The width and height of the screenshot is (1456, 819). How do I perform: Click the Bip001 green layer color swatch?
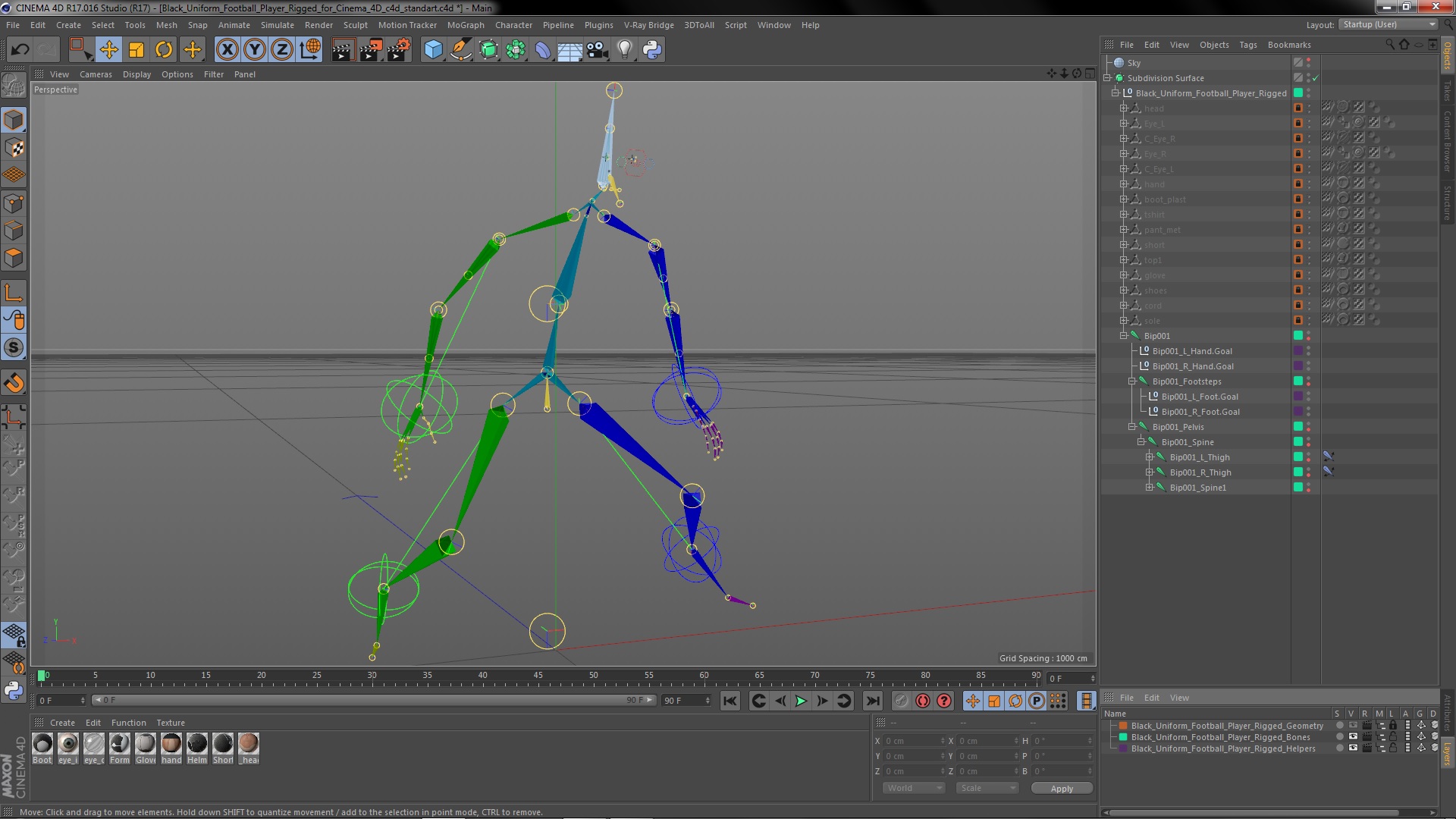pos(1298,335)
